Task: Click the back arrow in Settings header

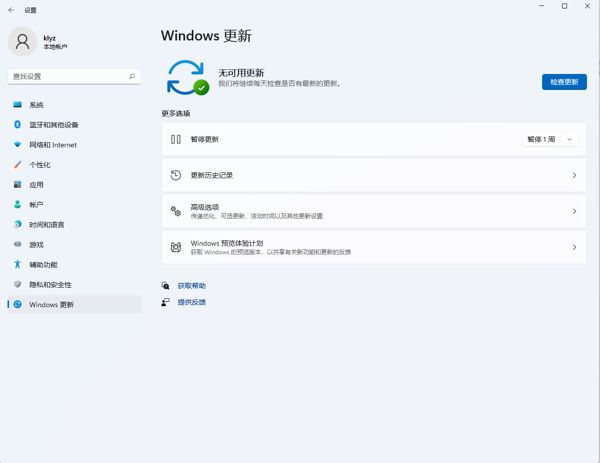Action: coord(11,10)
